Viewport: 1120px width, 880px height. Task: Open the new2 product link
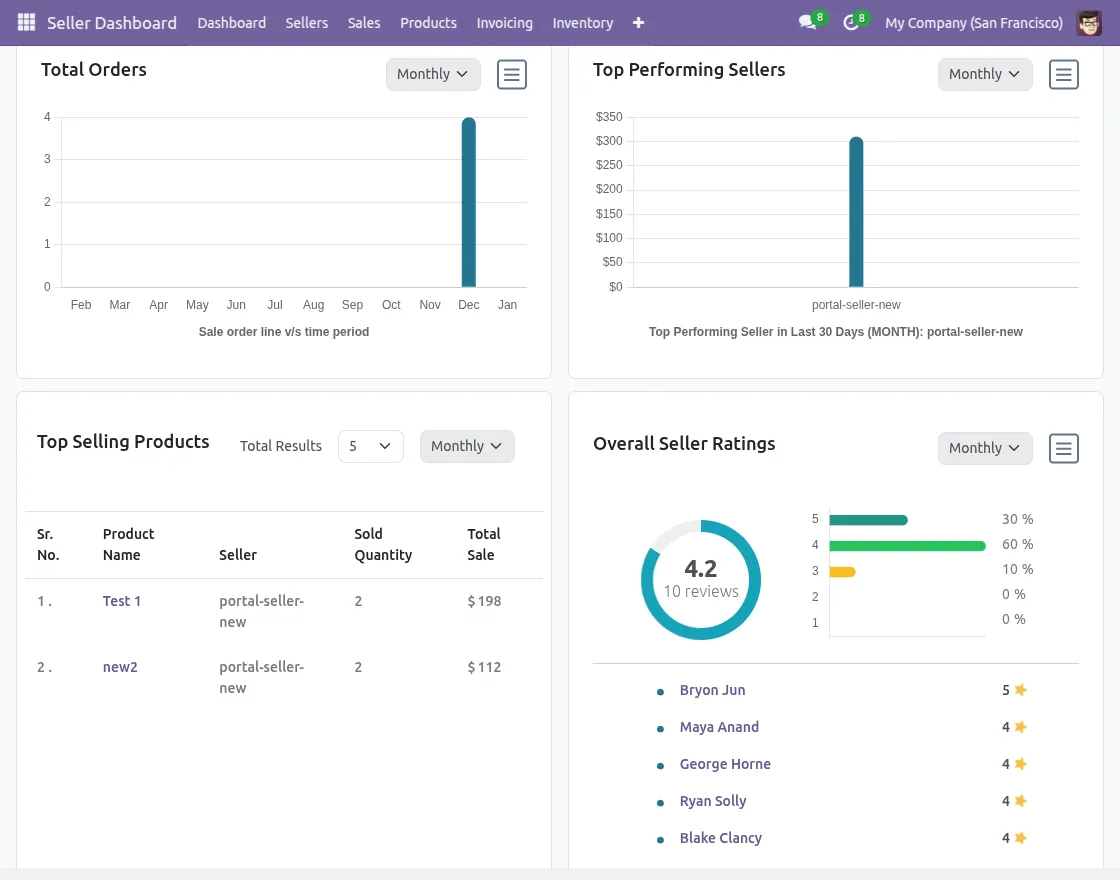pos(120,667)
